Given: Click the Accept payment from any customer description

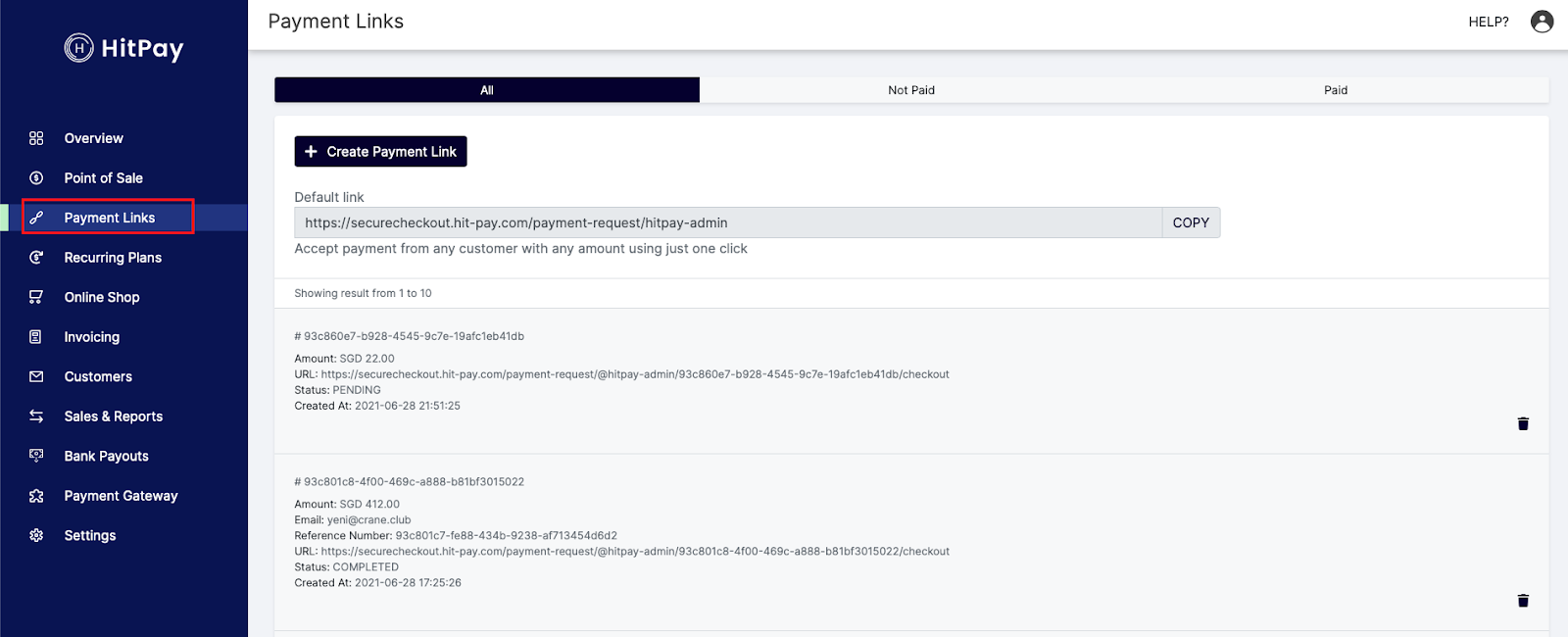Looking at the screenshot, I should (520, 249).
